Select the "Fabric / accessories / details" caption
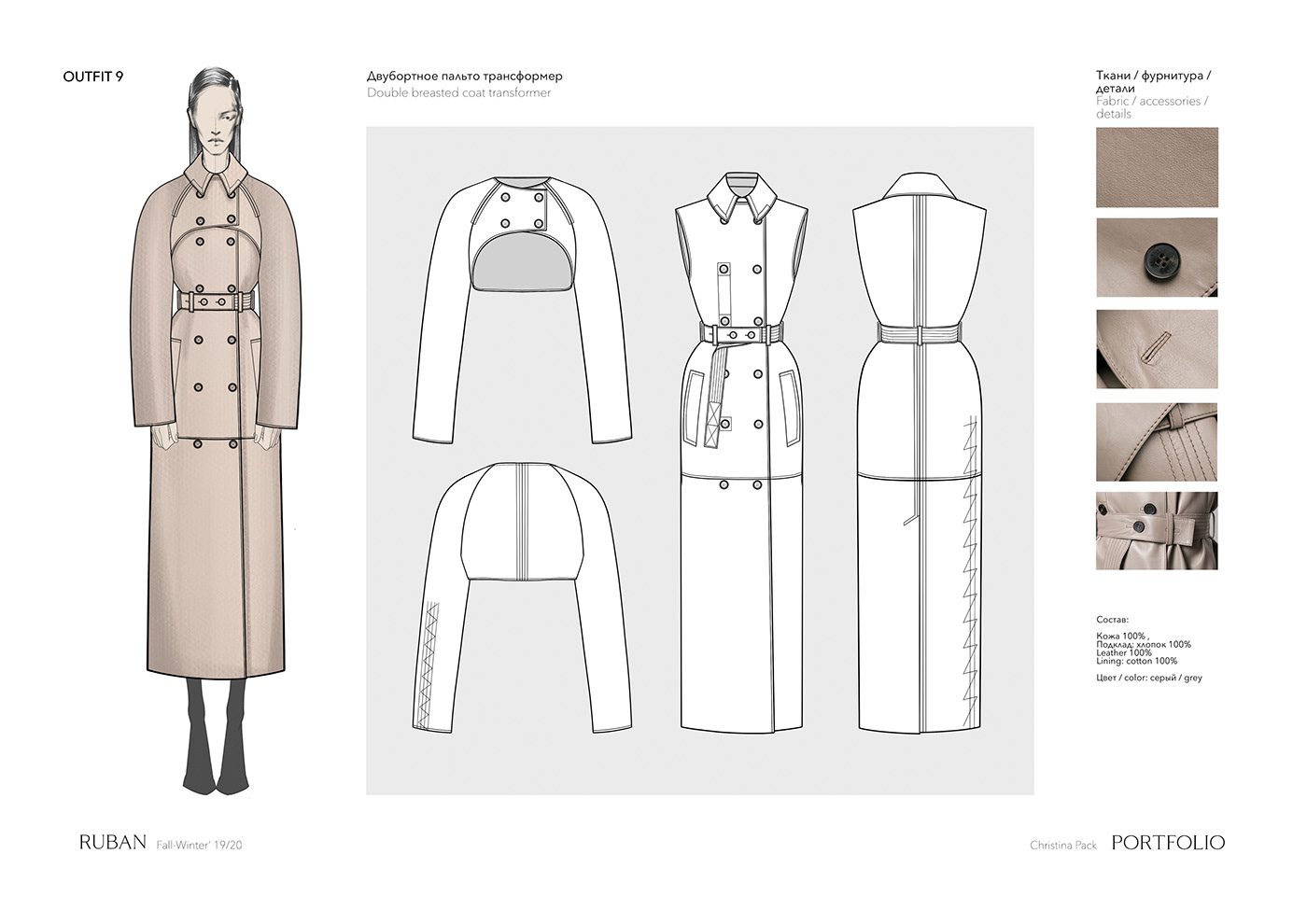The image size is (1307, 924). point(1152,107)
